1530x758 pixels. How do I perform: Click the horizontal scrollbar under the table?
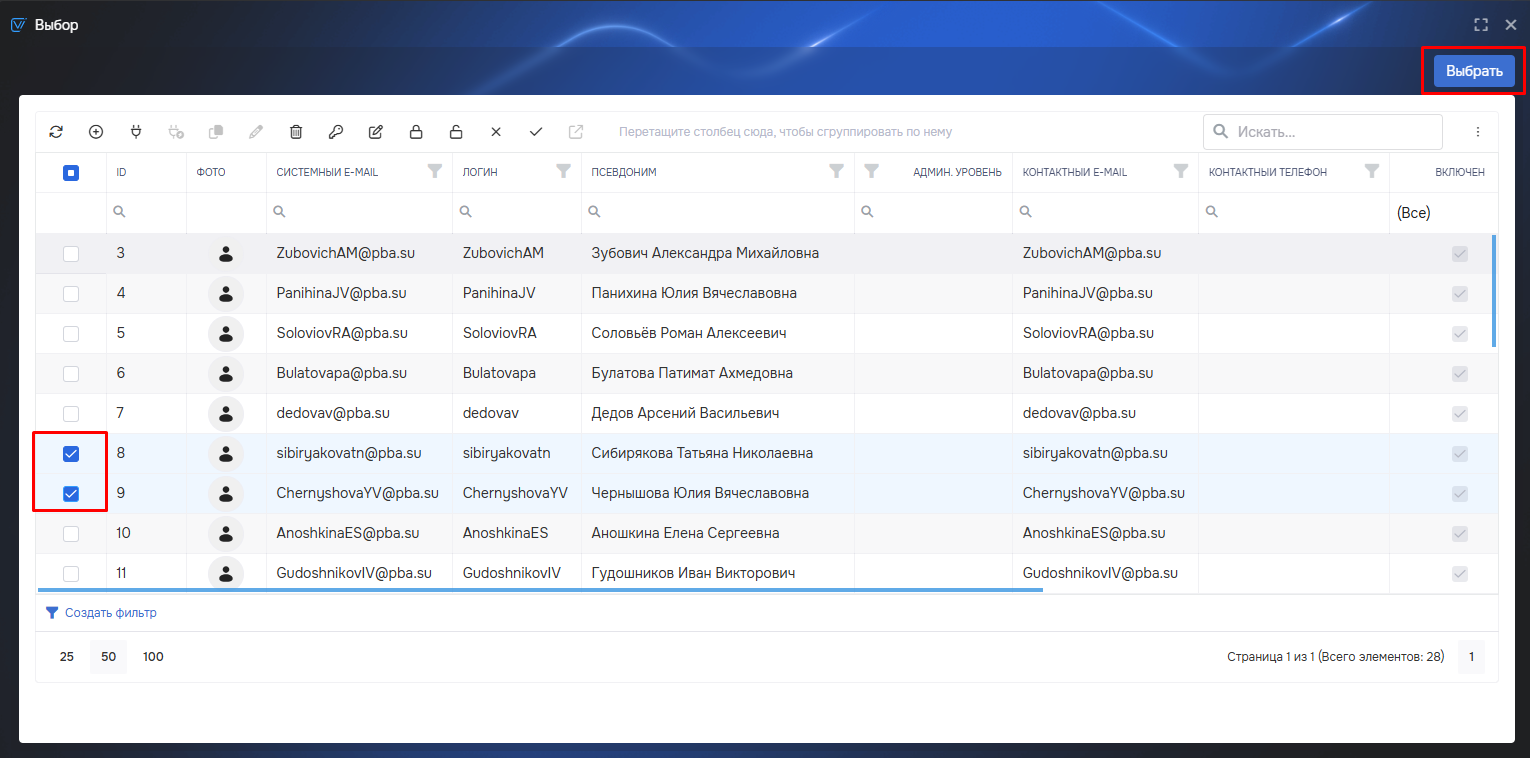pos(540,590)
